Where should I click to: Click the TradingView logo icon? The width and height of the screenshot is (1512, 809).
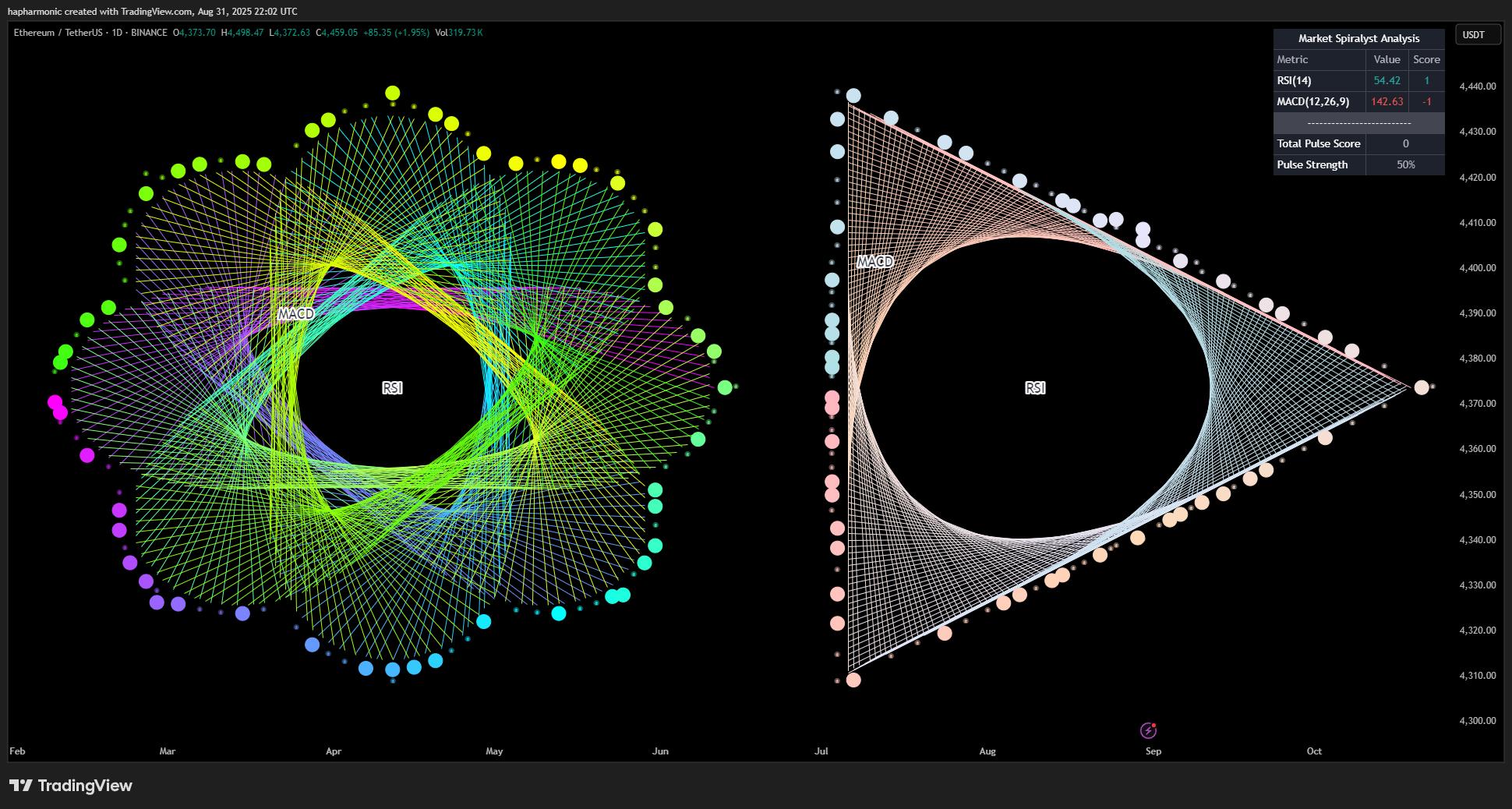[x=21, y=786]
